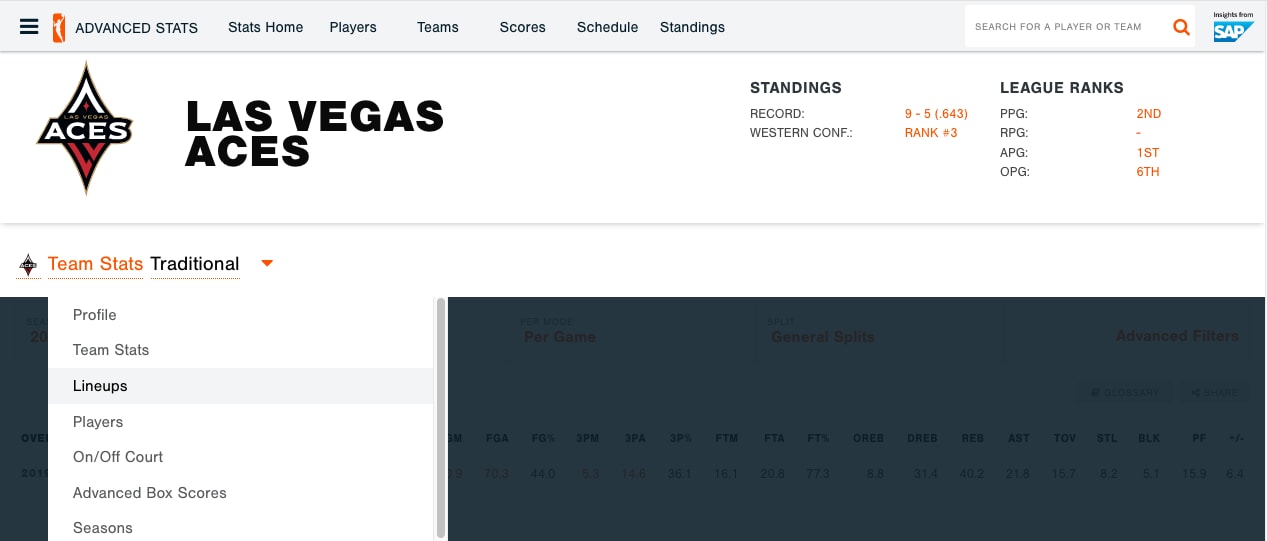Screen dimensions: 1267x541
Task: Click the Traditional stat type selector
Action: [195, 264]
